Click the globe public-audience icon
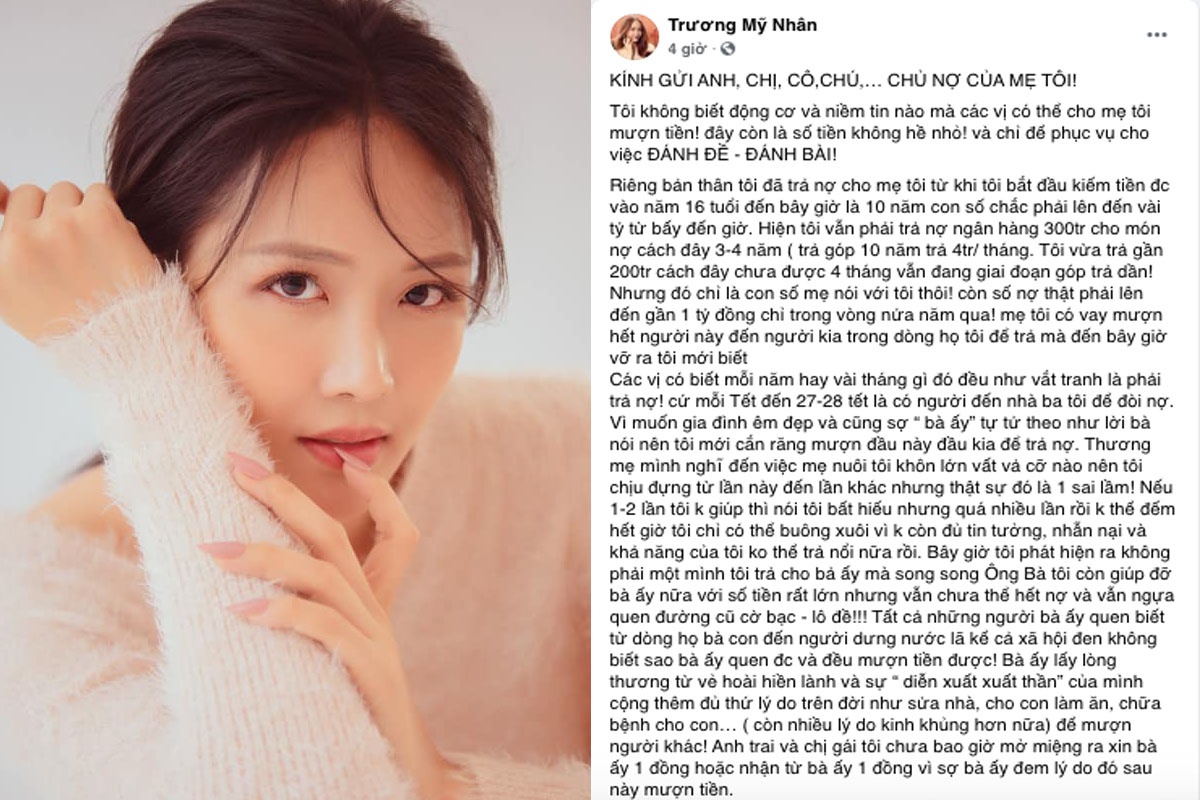 tap(727, 47)
